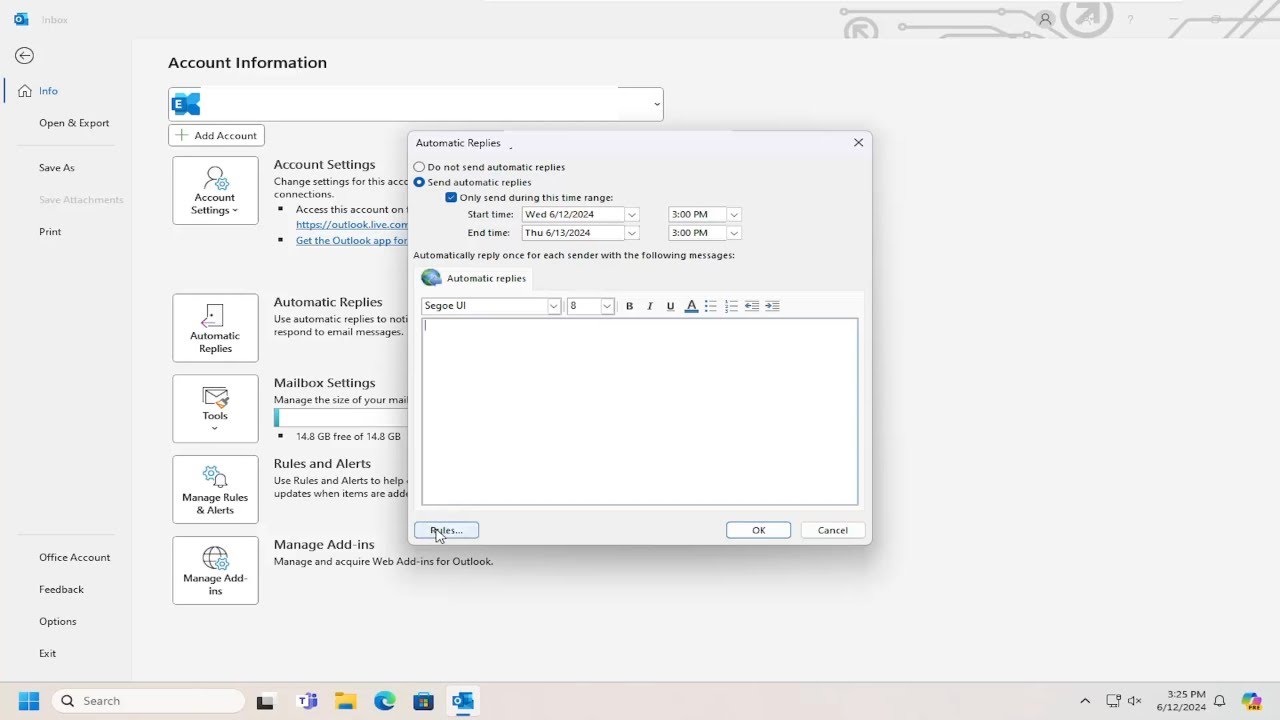1280x720 pixels.
Task: Toggle Italic formatting in reply editor
Action: 650,306
